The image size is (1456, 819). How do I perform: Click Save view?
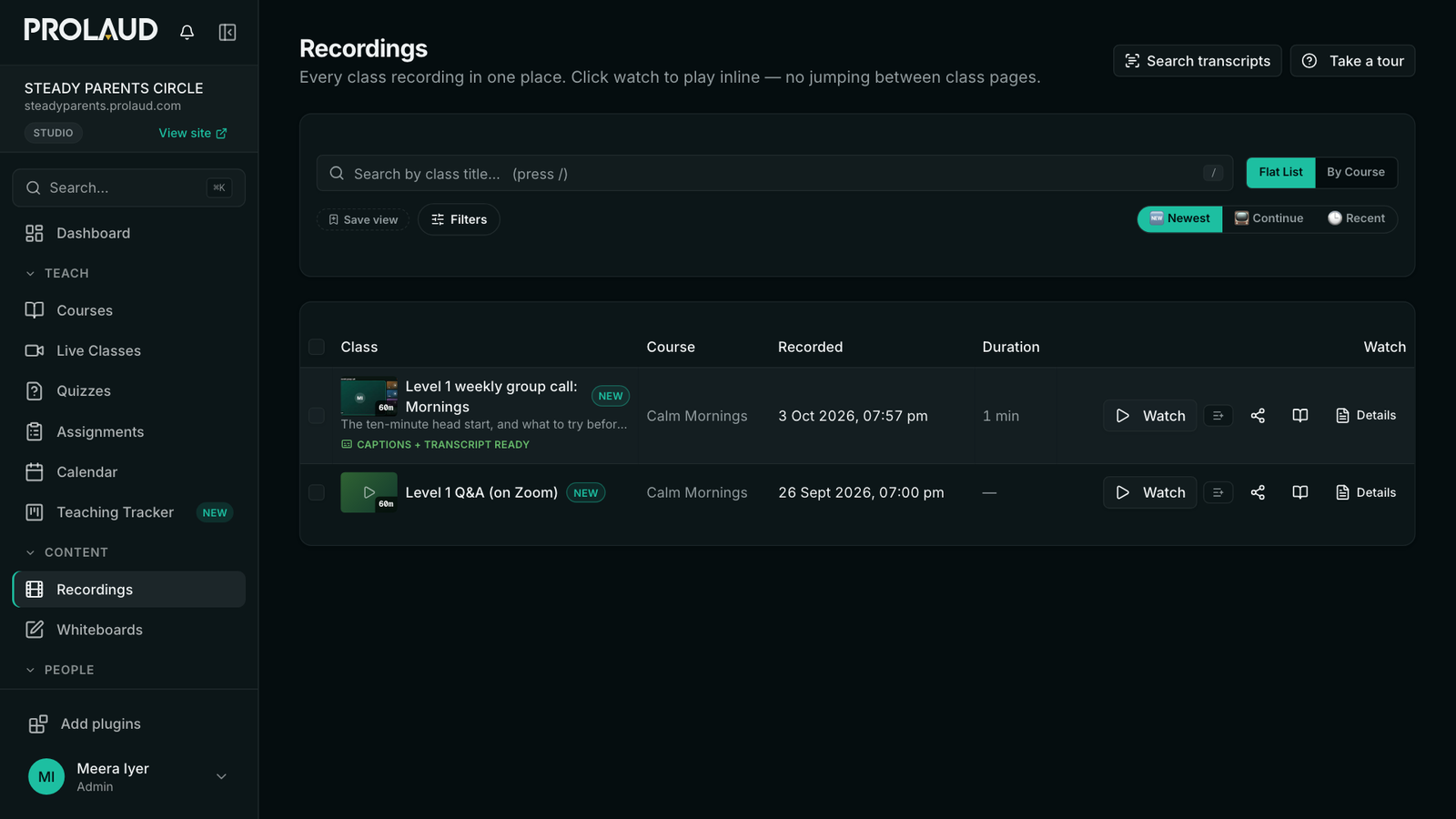363,219
